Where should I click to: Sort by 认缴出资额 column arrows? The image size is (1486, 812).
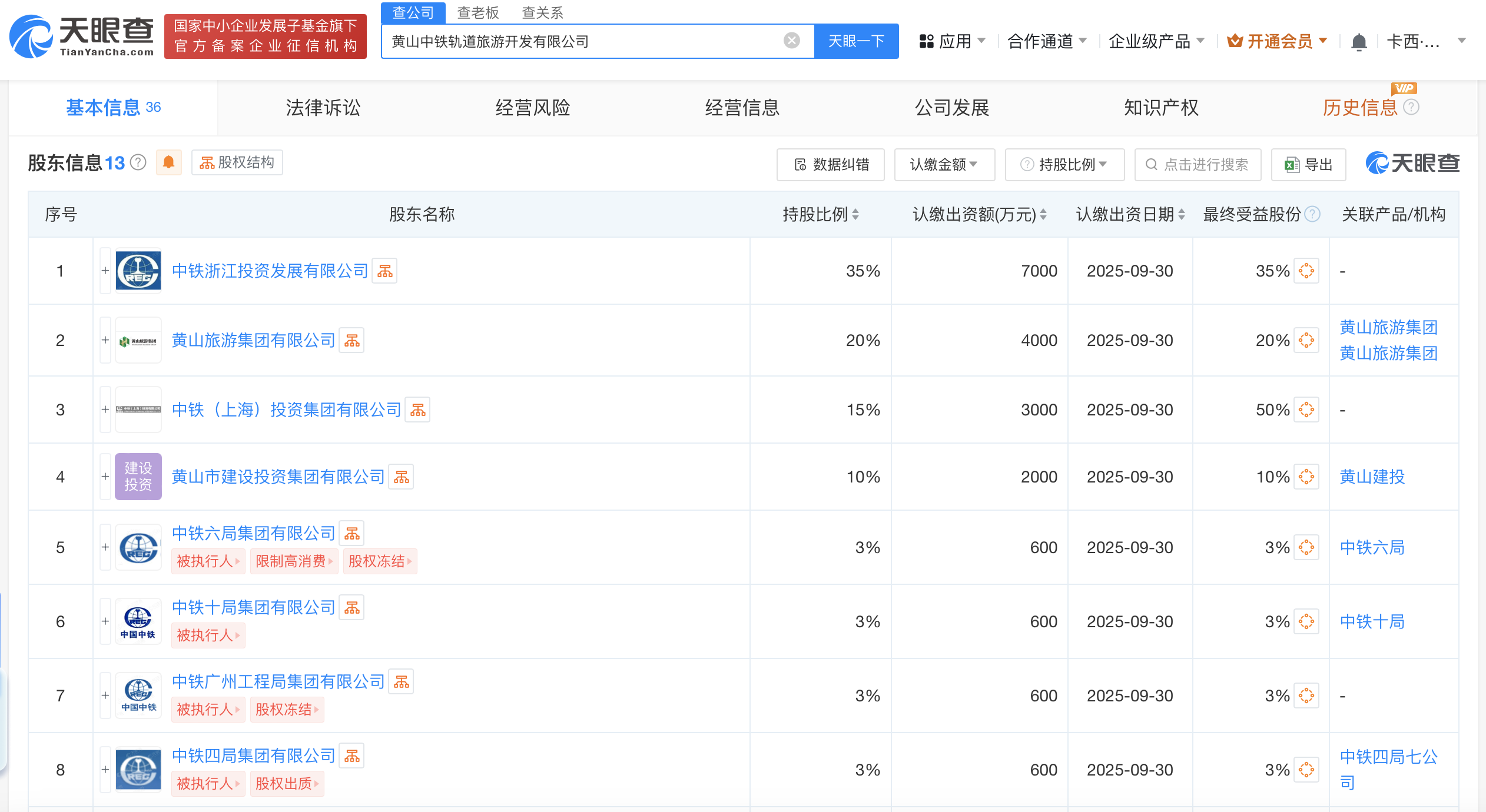[1043, 215]
